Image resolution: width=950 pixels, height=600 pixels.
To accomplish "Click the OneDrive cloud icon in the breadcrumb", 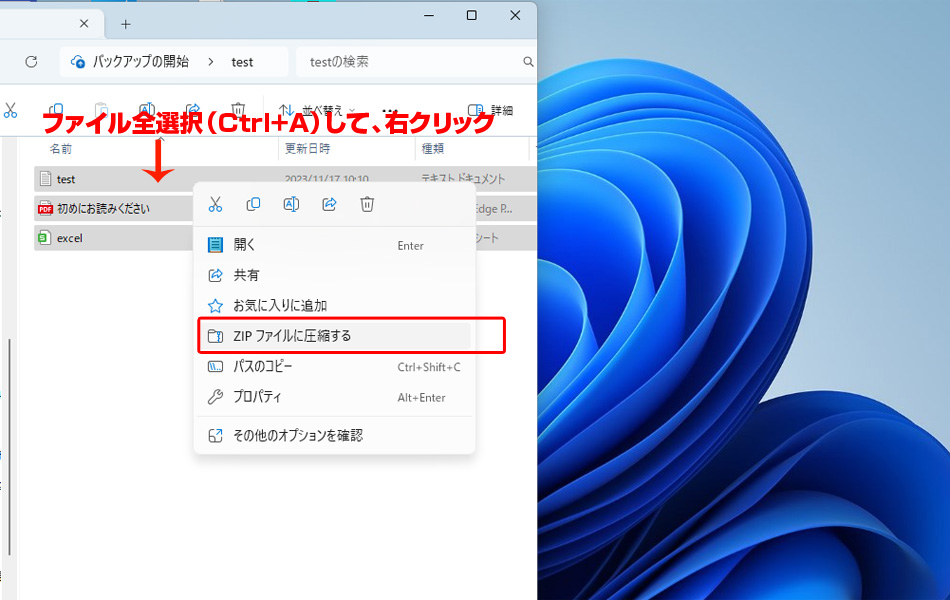I will click(77, 61).
